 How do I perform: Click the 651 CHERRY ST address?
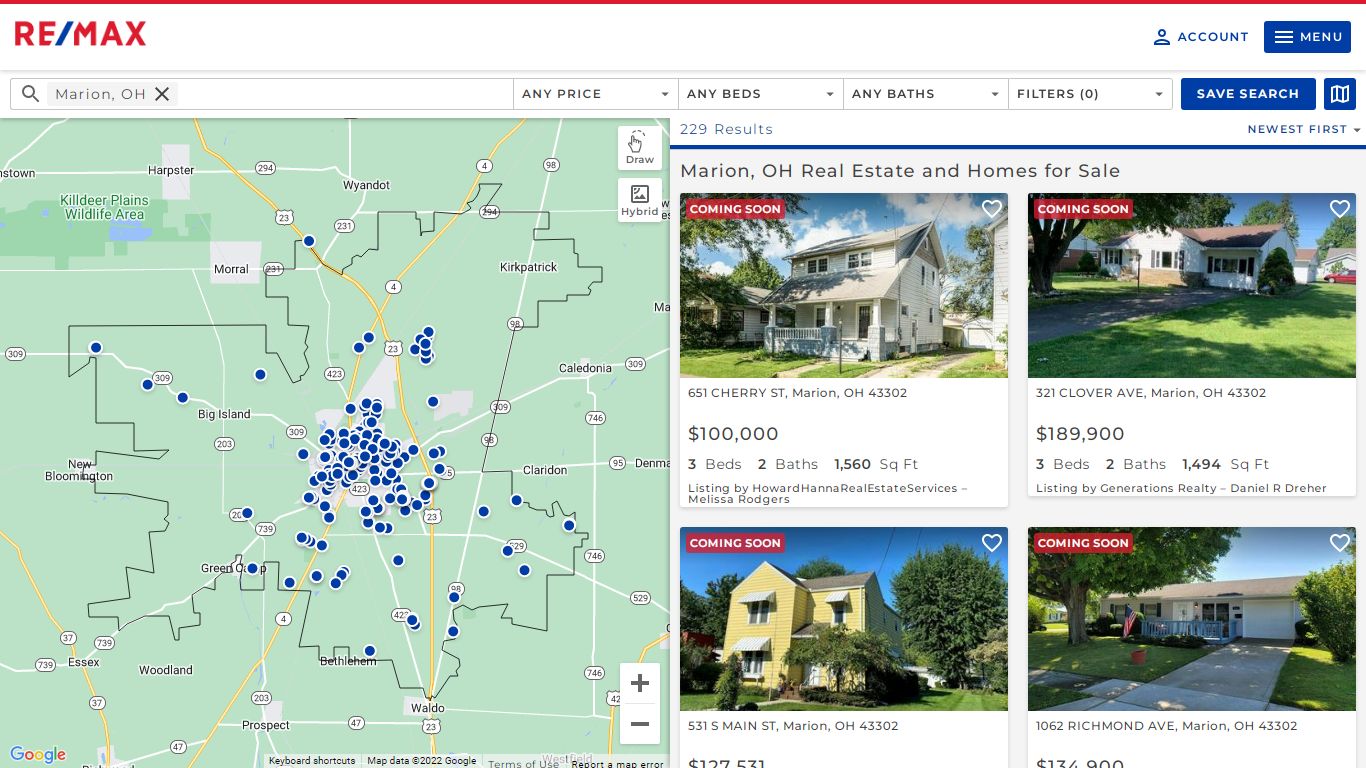tap(797, 393)
